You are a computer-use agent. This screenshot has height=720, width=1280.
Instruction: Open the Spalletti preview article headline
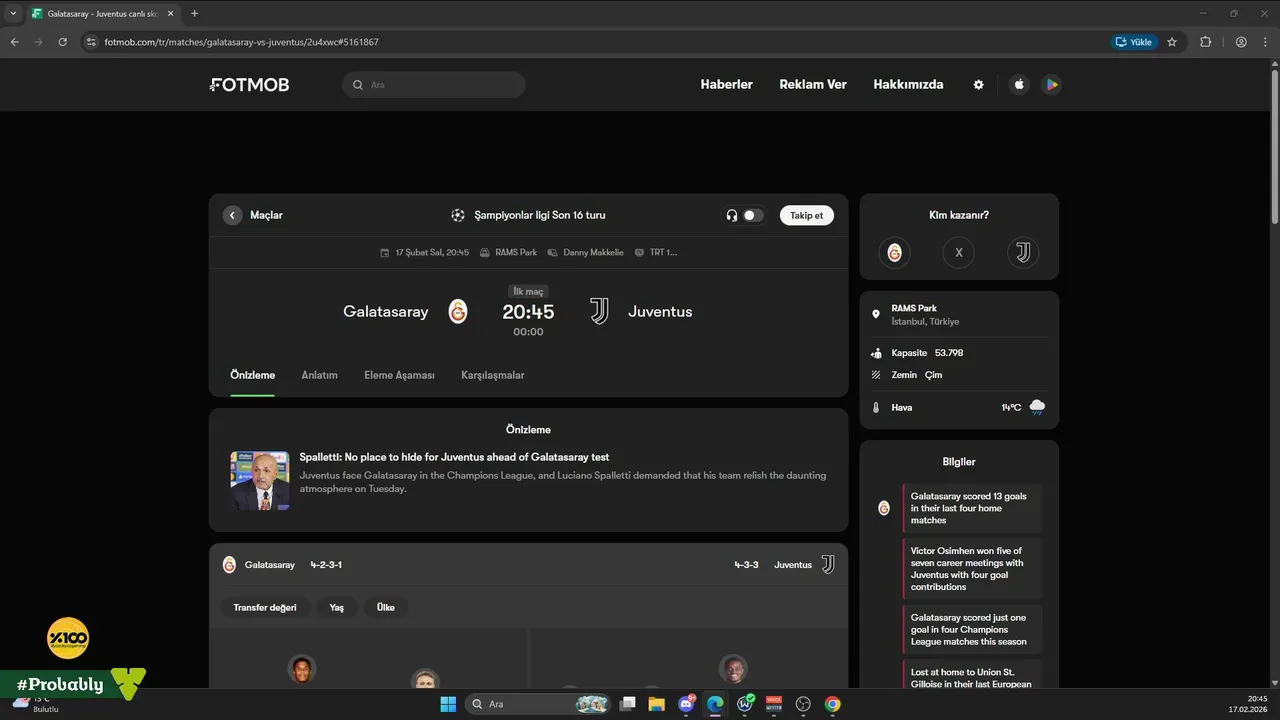point(455,457)
